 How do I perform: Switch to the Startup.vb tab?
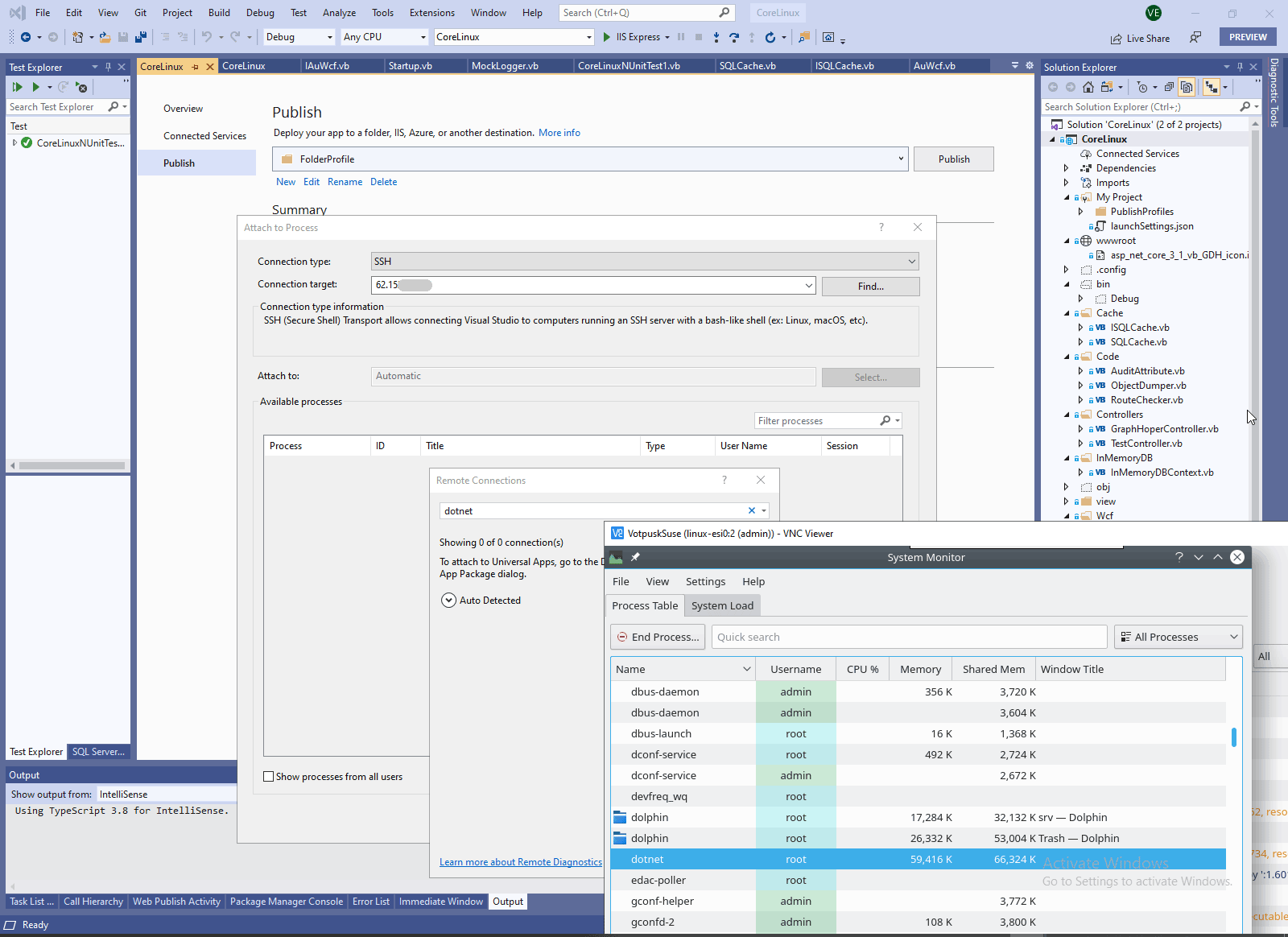[411, 66]
